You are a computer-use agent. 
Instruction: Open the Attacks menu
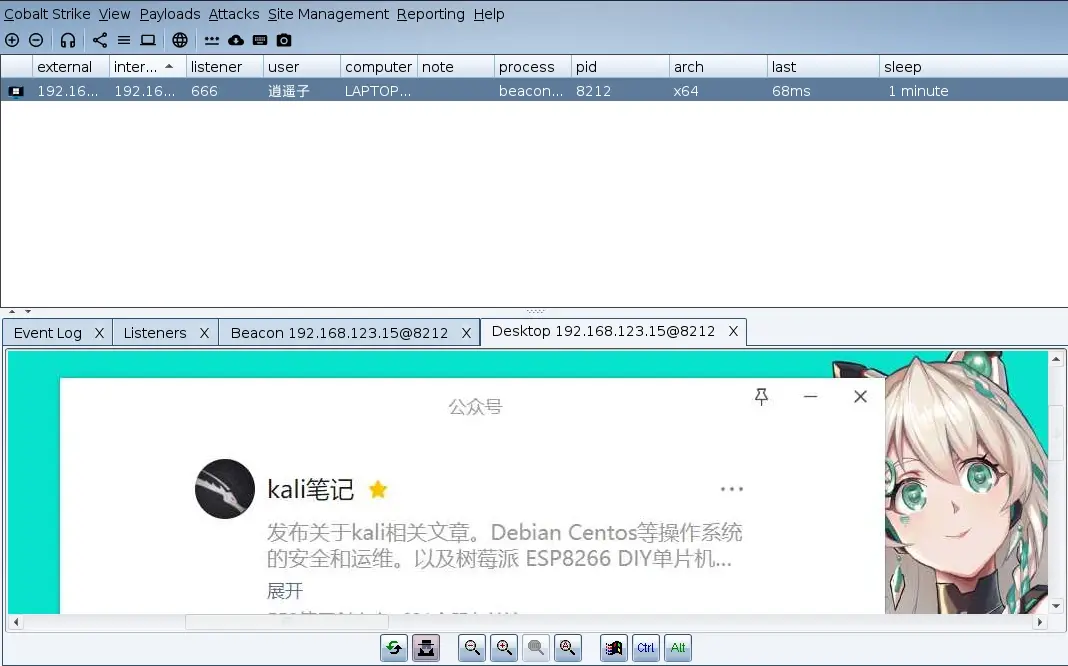[234, 14]
